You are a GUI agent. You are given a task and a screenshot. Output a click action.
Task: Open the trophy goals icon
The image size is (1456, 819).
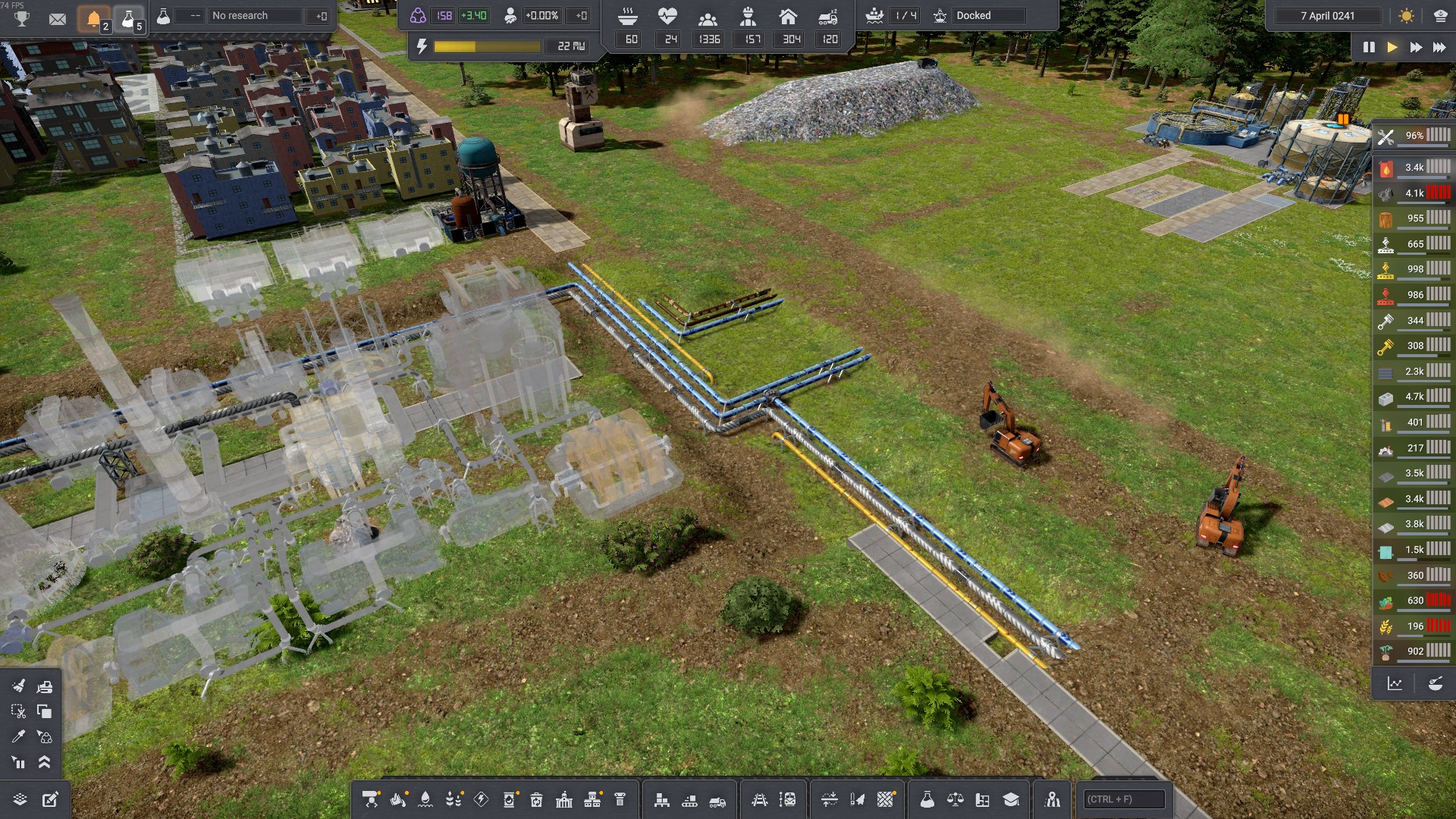tap(22, 19)
